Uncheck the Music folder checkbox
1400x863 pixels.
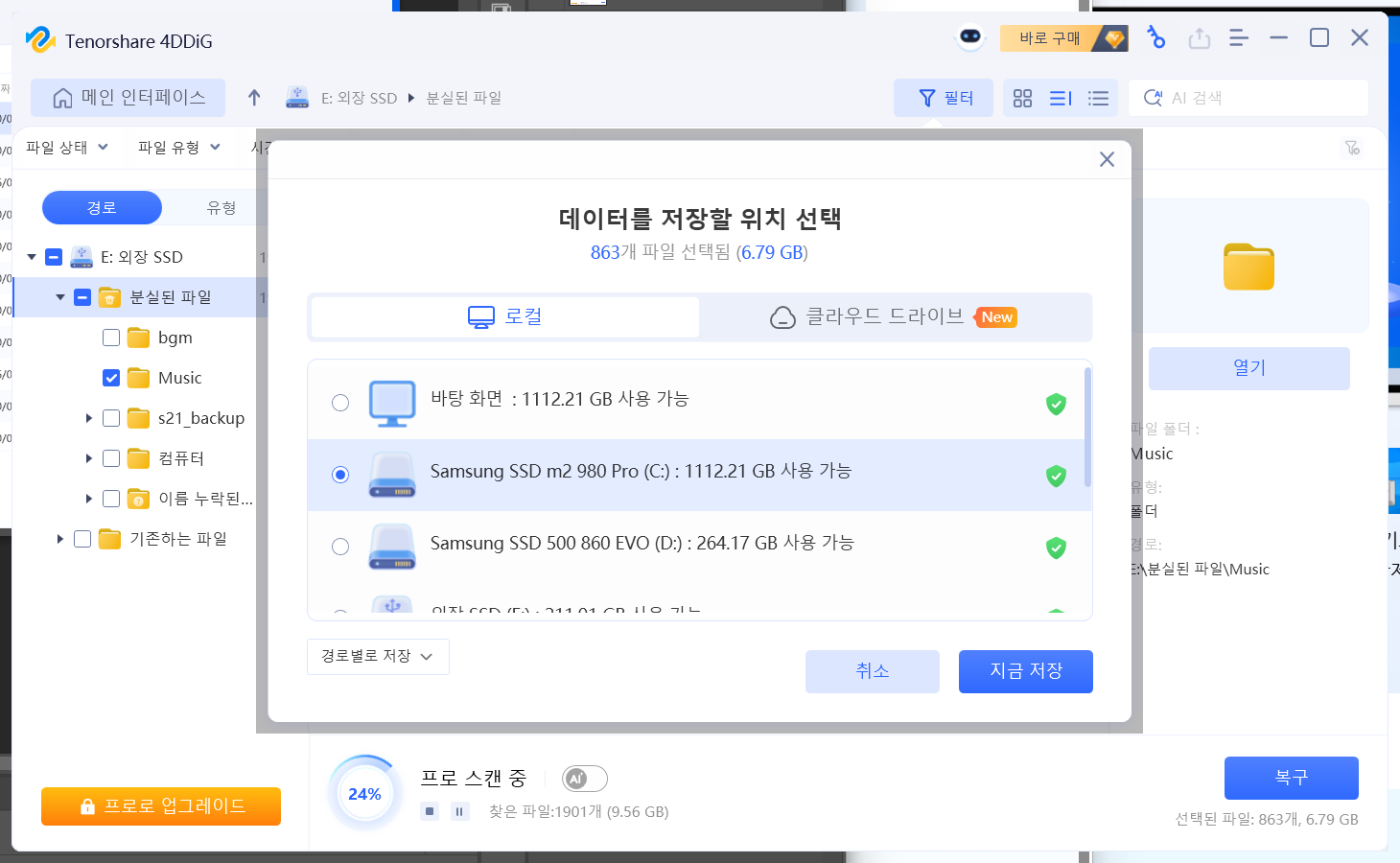(111, 378)
